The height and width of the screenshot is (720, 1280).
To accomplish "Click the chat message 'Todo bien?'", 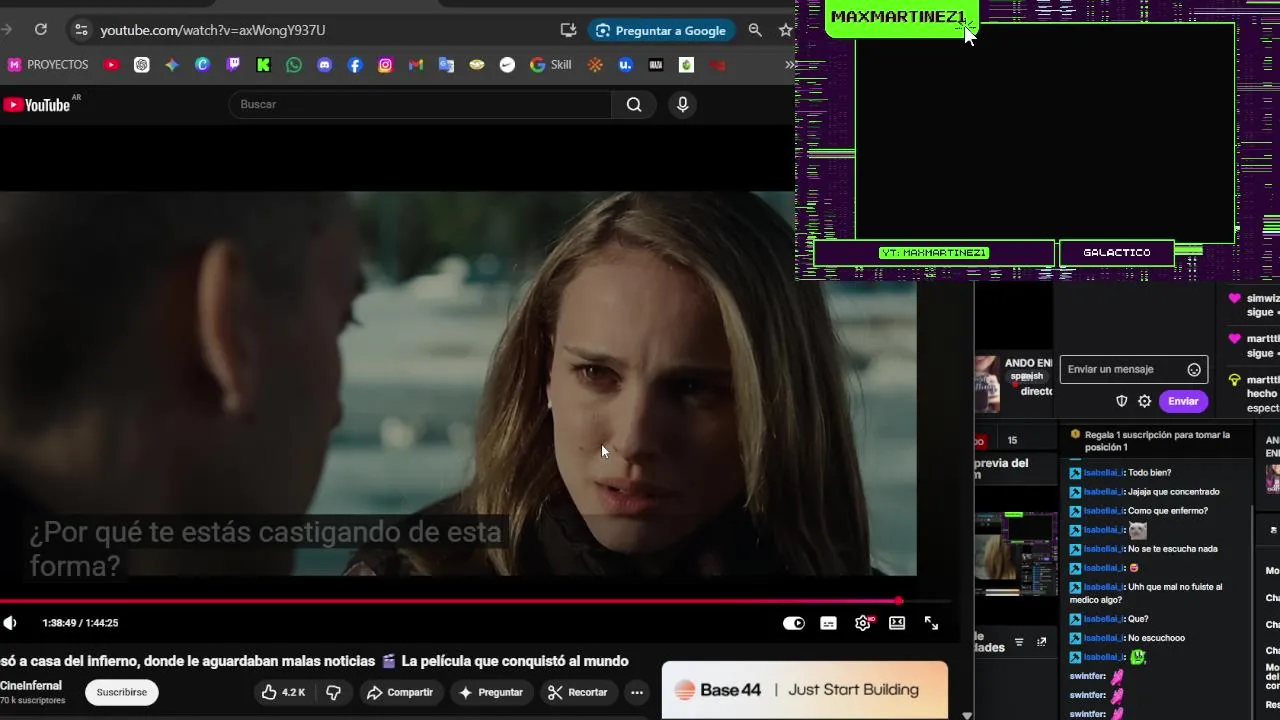I will coord(1149,473).
